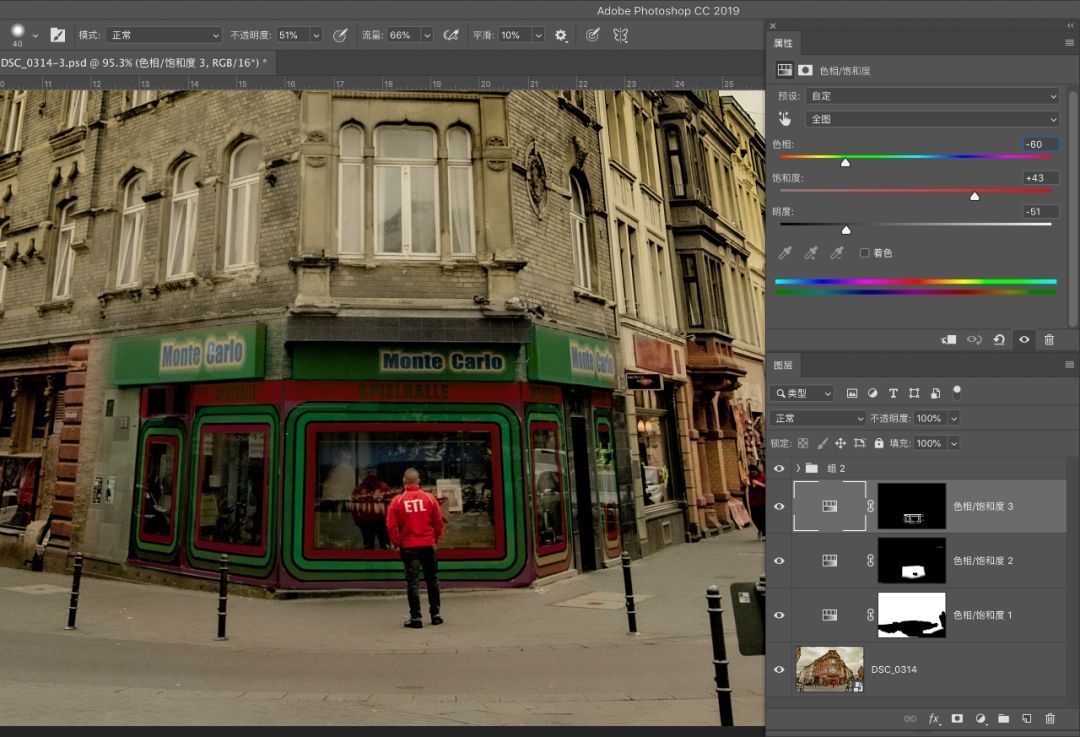This screenshot has width=1080, height=737.
Task: Select the DSC_0314-3.psd document tab
Action: pyautogui.click(x=134, y=63)
